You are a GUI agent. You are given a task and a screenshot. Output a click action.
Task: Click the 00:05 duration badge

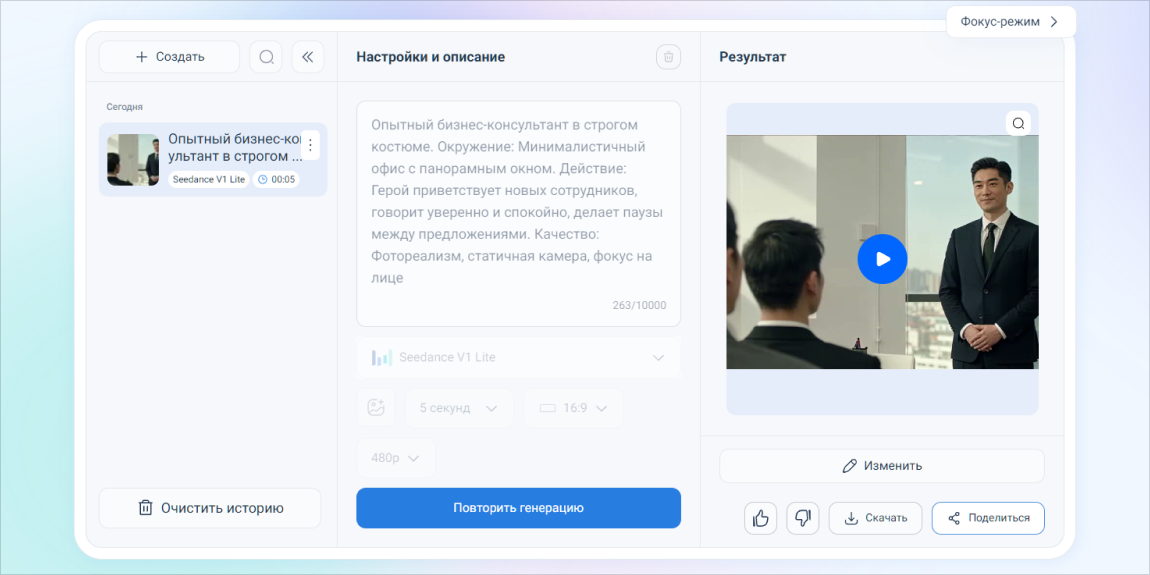[276, 180]
